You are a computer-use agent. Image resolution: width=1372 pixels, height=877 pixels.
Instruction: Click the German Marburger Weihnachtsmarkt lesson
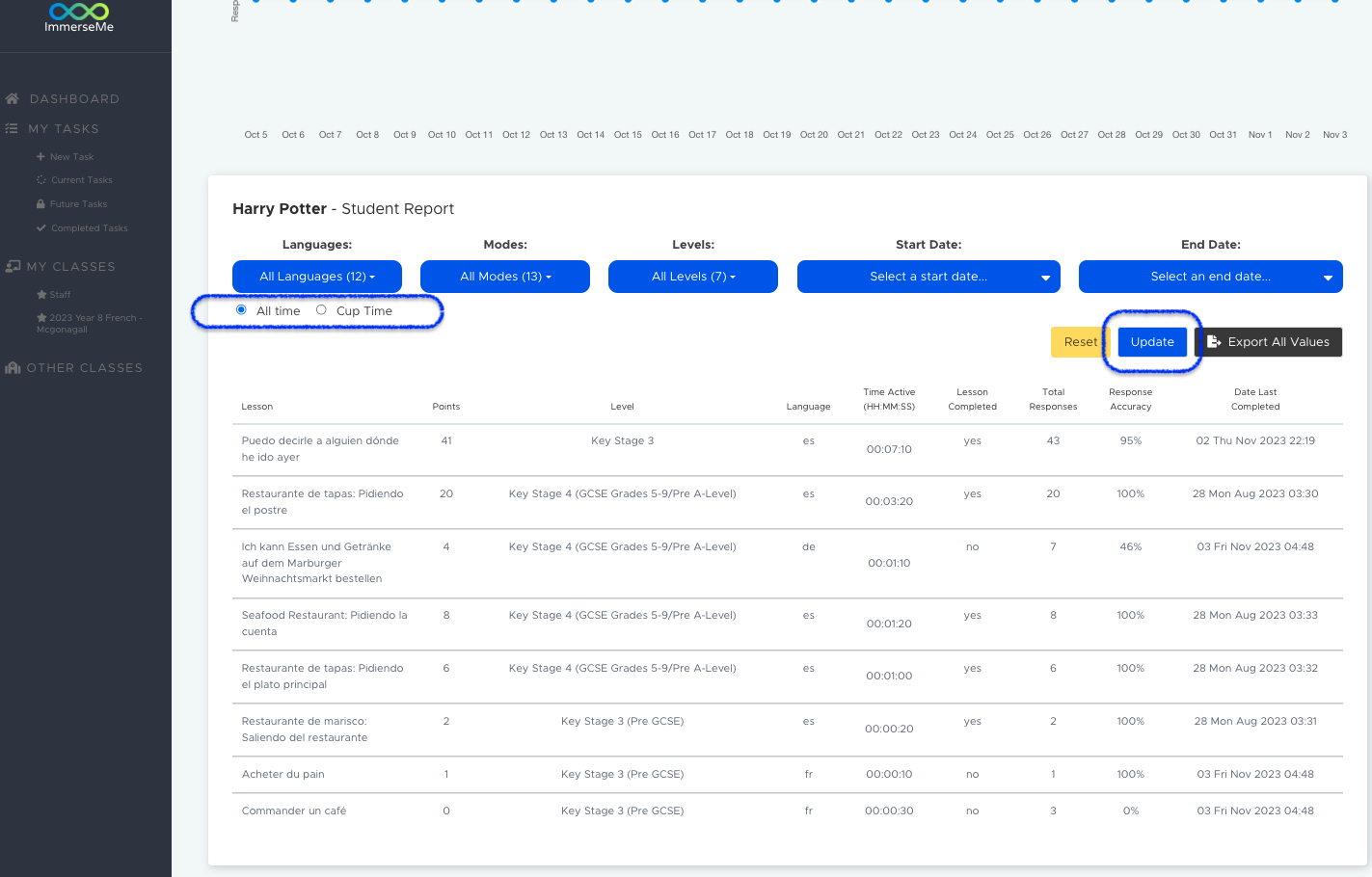coord(316,563)
